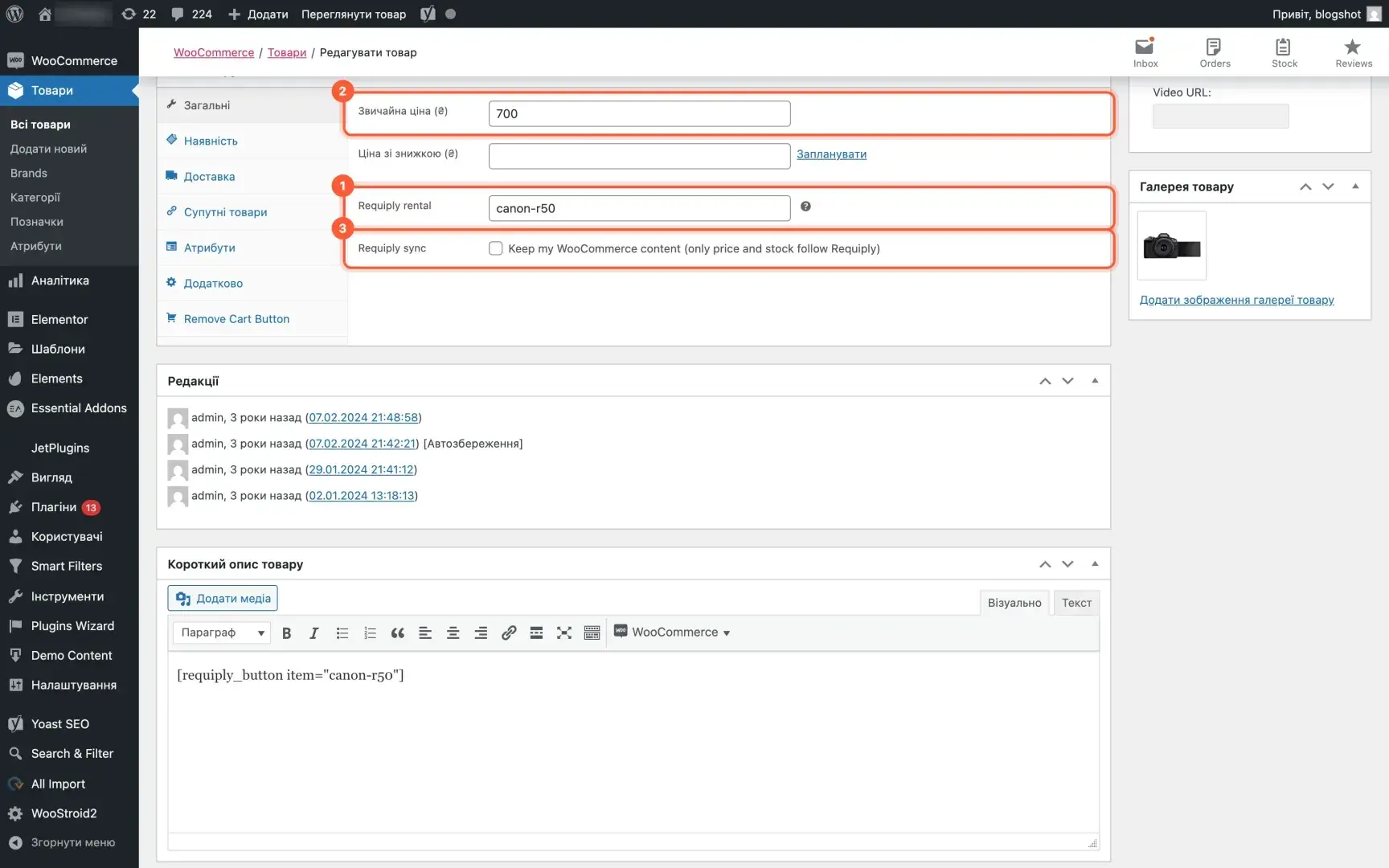
Task: Collapse the Редакції panel
Action: pos(1095,380)
